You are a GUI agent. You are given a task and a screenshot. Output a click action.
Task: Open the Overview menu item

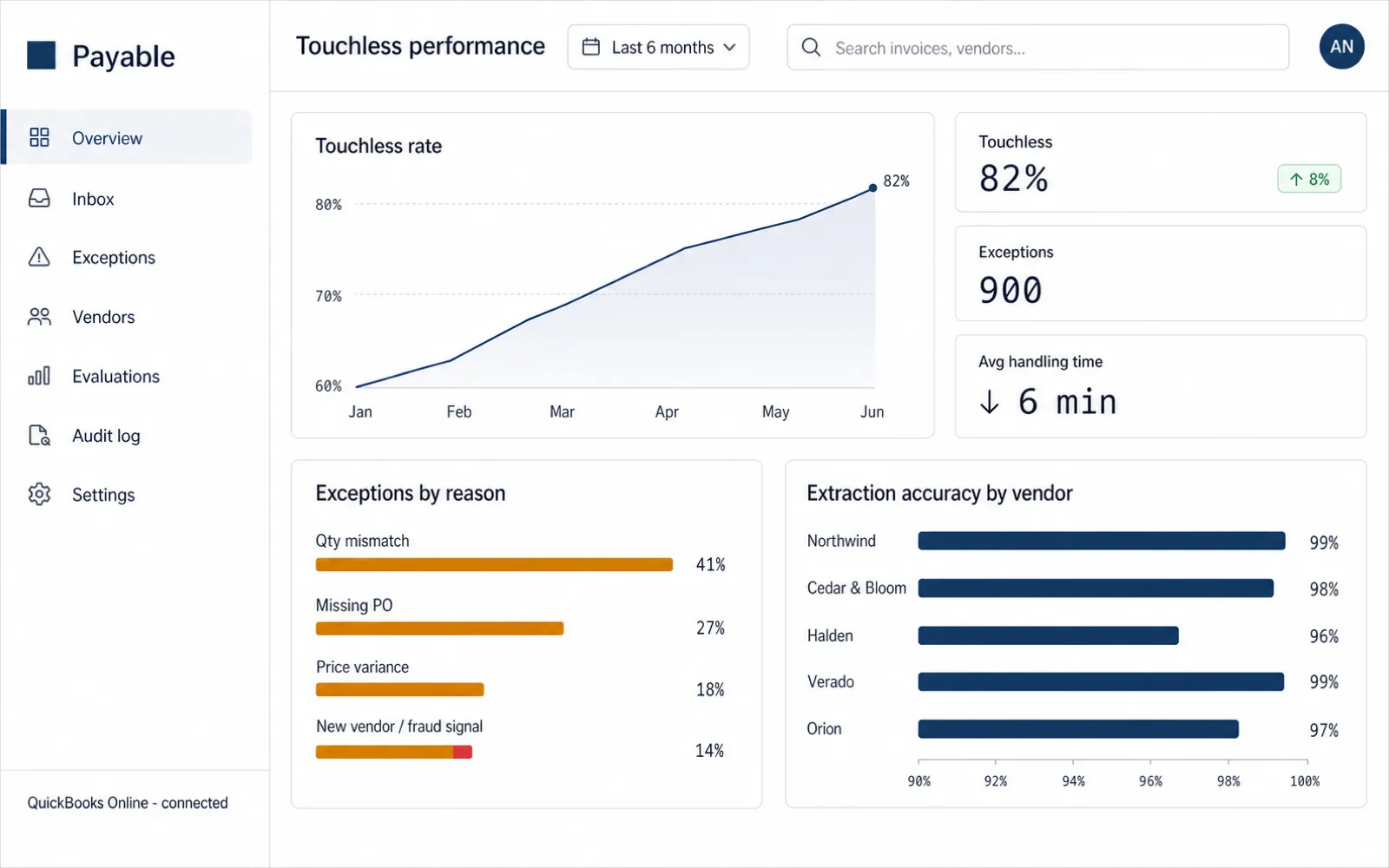pyautogui.click(x=127, y=137)
